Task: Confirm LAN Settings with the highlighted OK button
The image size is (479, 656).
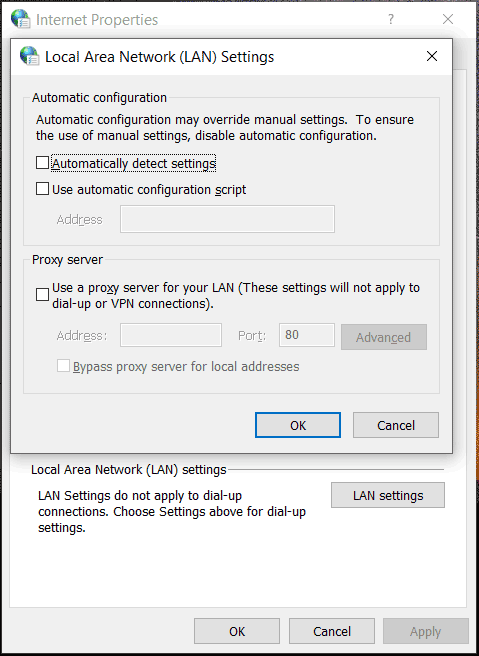Action: pos(298,425)
